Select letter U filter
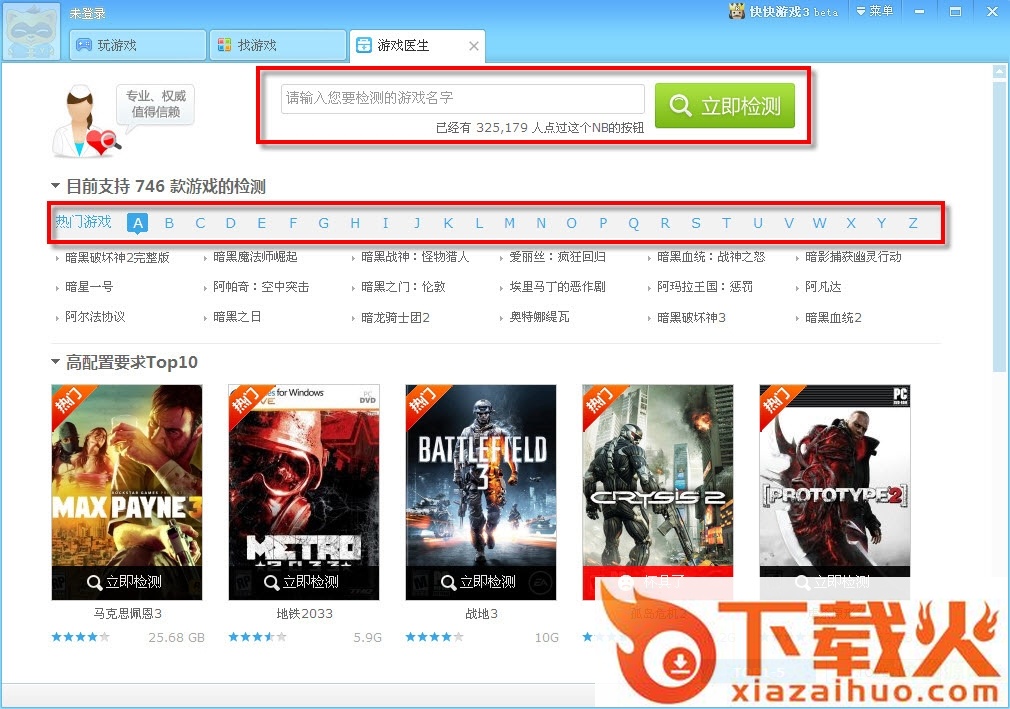This screenshot has width=1010, height=709. [x=758, y=223]
